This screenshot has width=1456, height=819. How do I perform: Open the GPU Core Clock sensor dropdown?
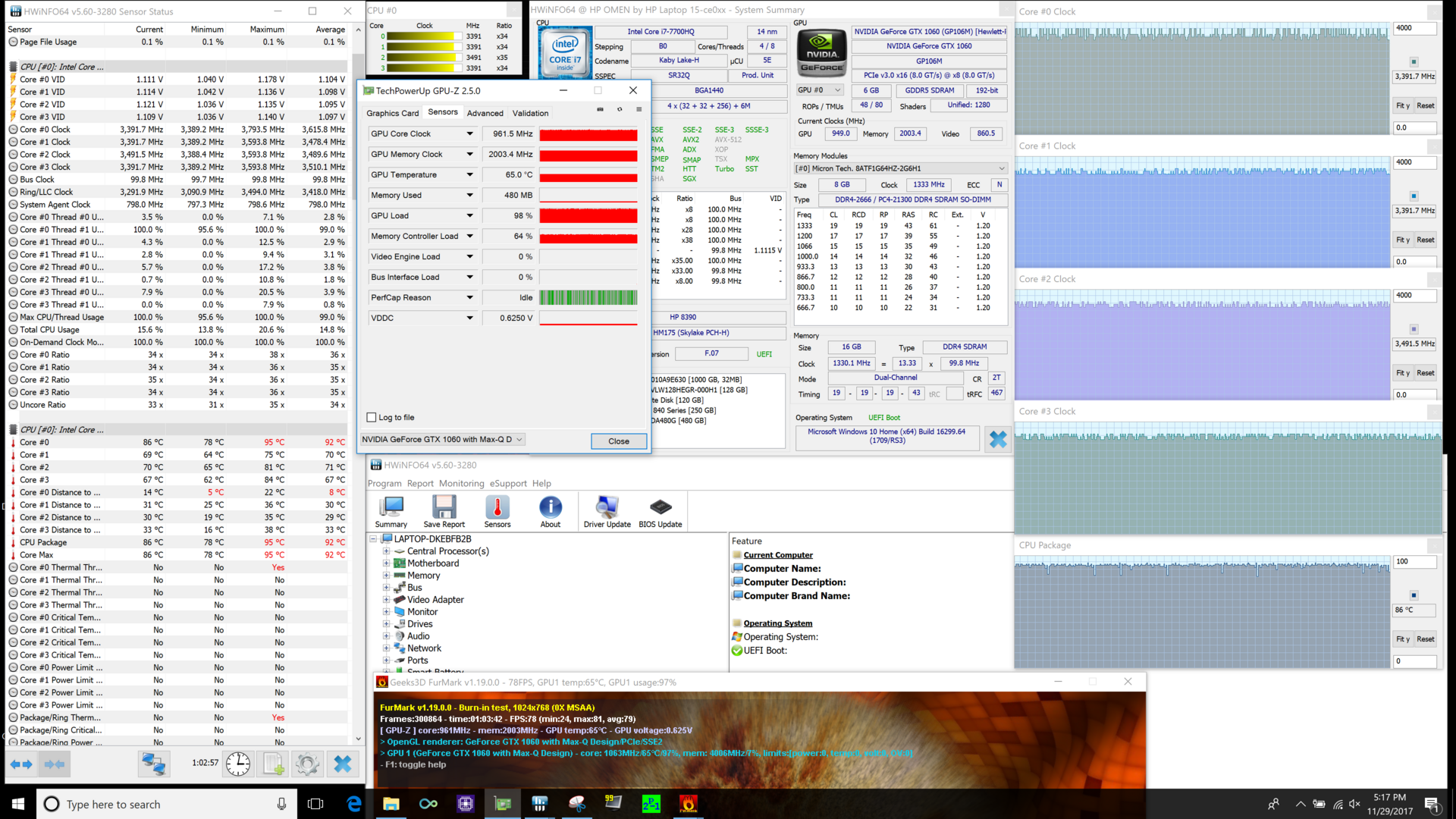coord(469,133)
